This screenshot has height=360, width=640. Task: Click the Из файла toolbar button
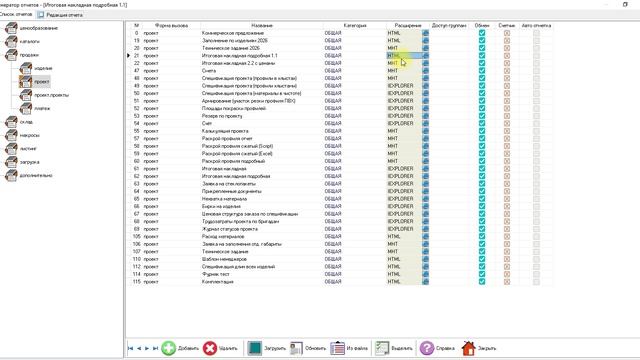[349, 348]
